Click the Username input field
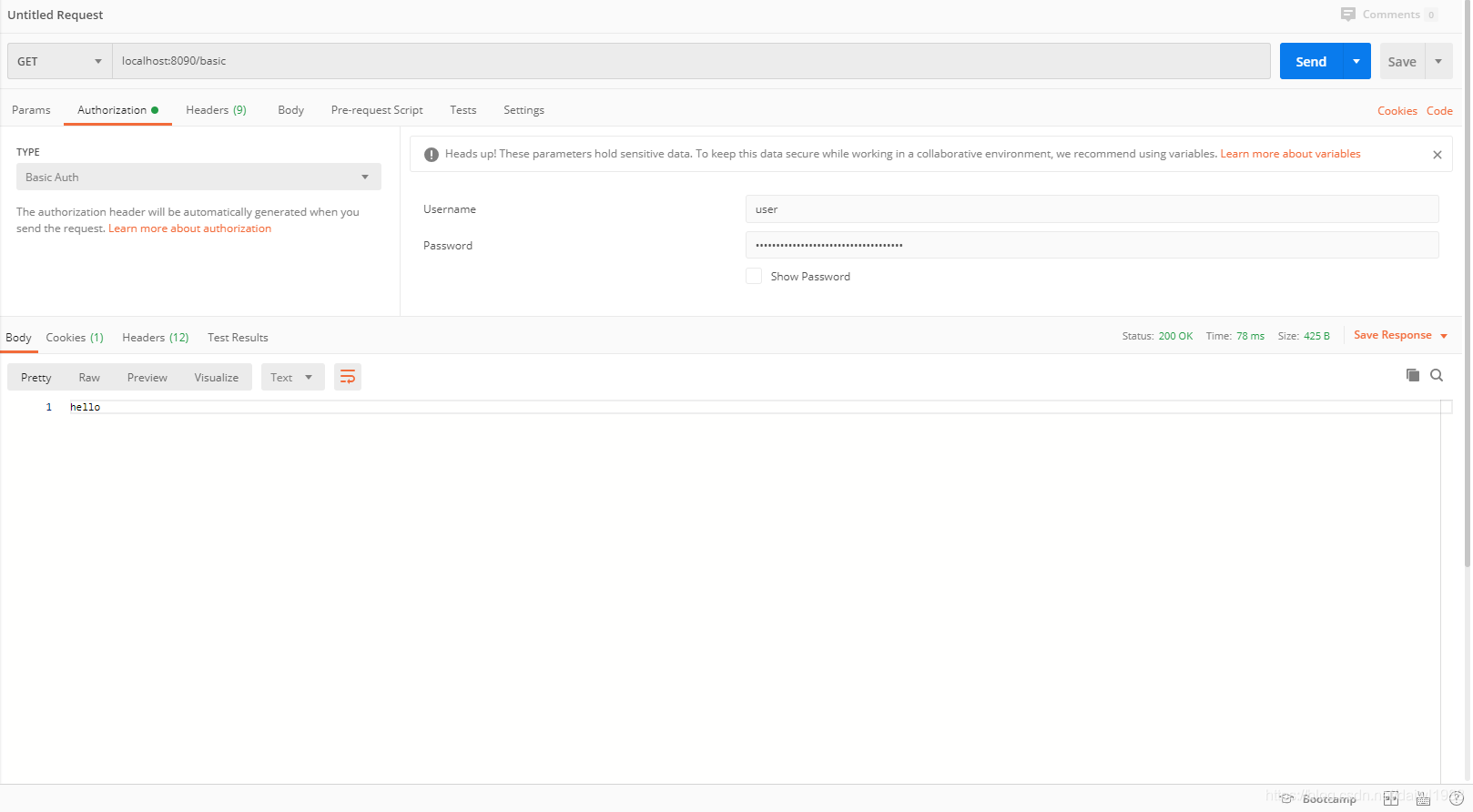Viewport: 1473px width, 812px height. (x=1092, y=208)
